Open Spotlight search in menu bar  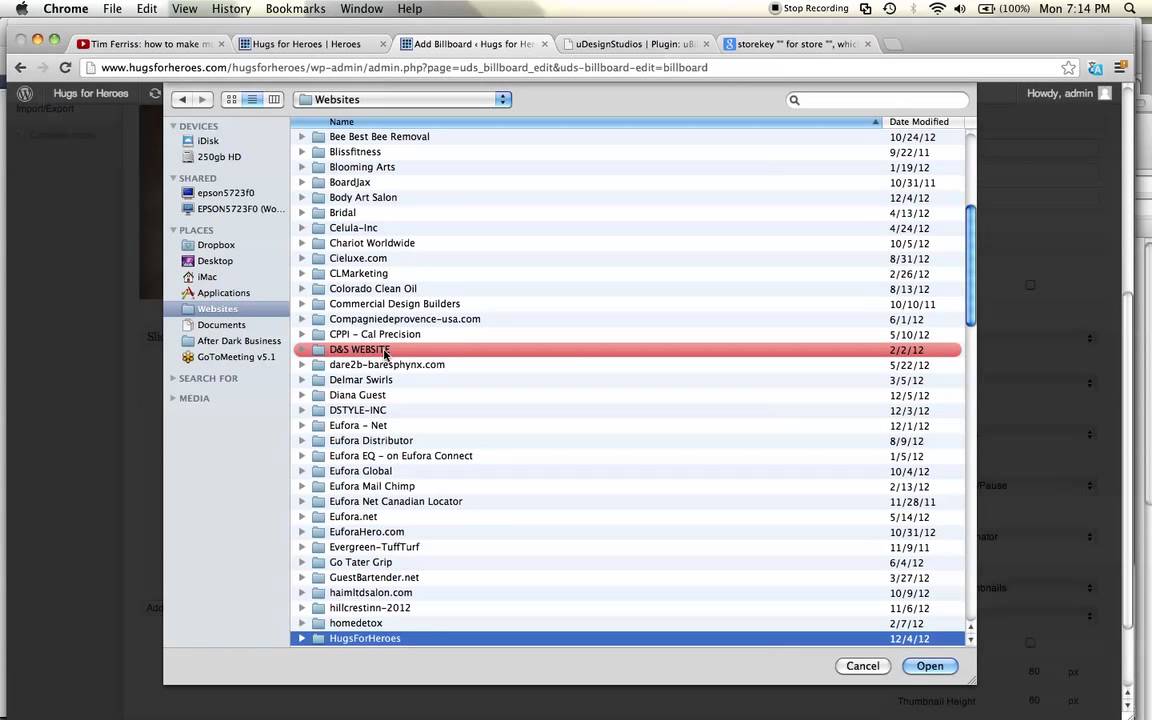1130,9
